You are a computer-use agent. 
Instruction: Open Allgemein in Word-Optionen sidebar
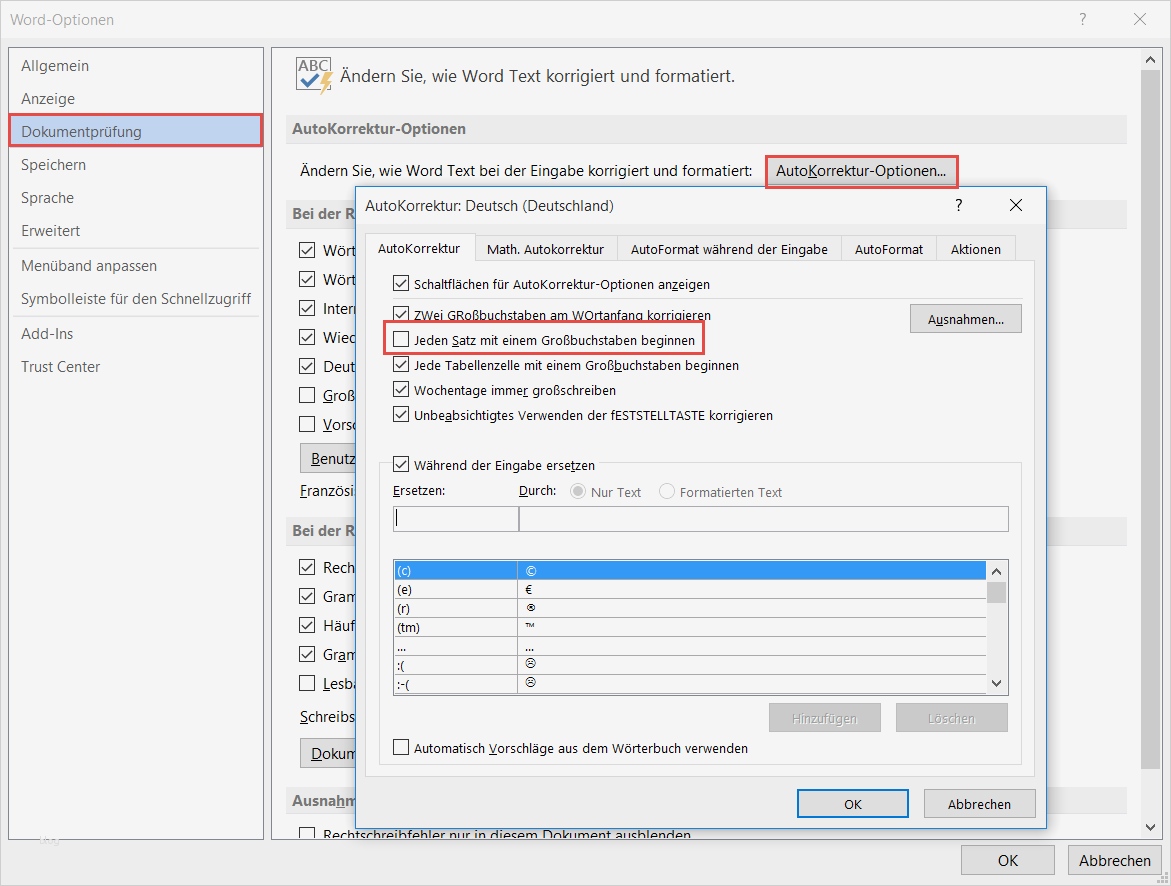click(136, 66)
